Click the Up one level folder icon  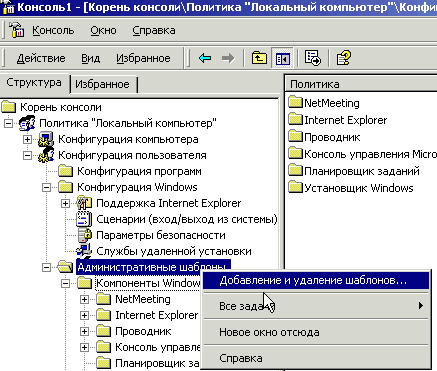pos(259,58)
